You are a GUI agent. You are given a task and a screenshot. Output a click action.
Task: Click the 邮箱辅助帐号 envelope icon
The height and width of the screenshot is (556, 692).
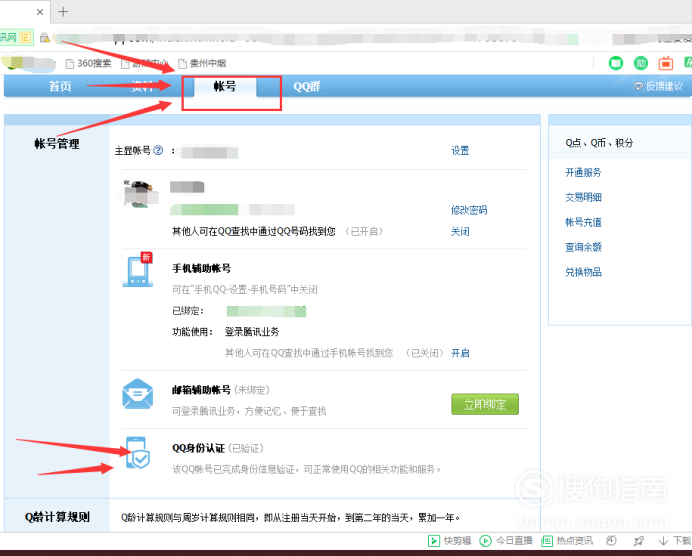(x=137, y=395)
